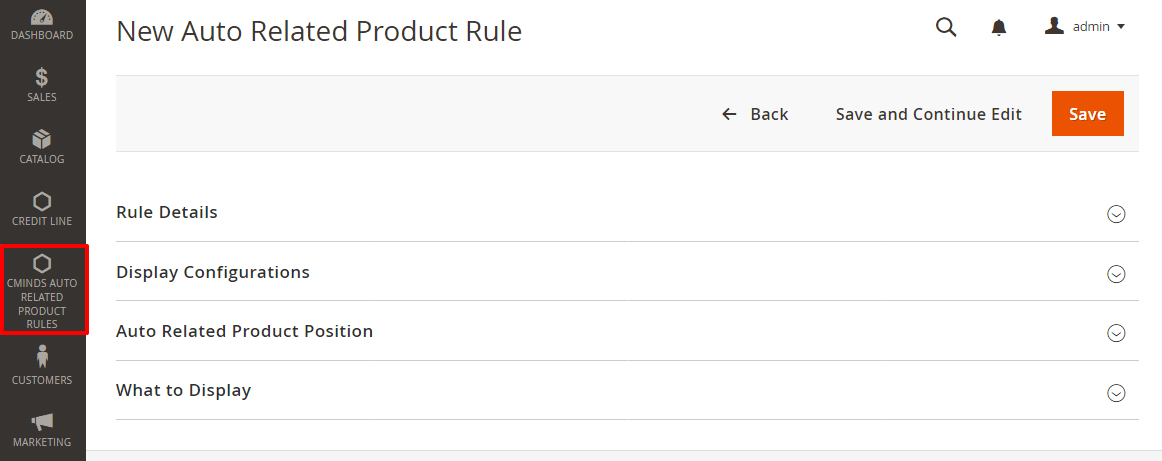Expand Auto Related Product Position chevron

[x=1117, y=333]
